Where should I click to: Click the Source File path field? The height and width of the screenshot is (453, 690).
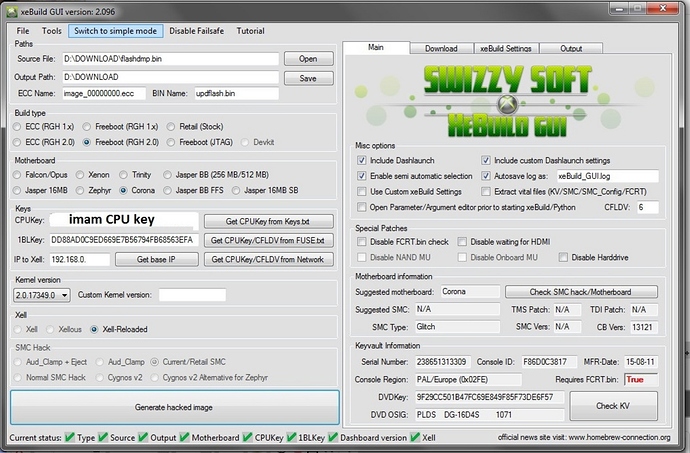click(x=171, y=59)
